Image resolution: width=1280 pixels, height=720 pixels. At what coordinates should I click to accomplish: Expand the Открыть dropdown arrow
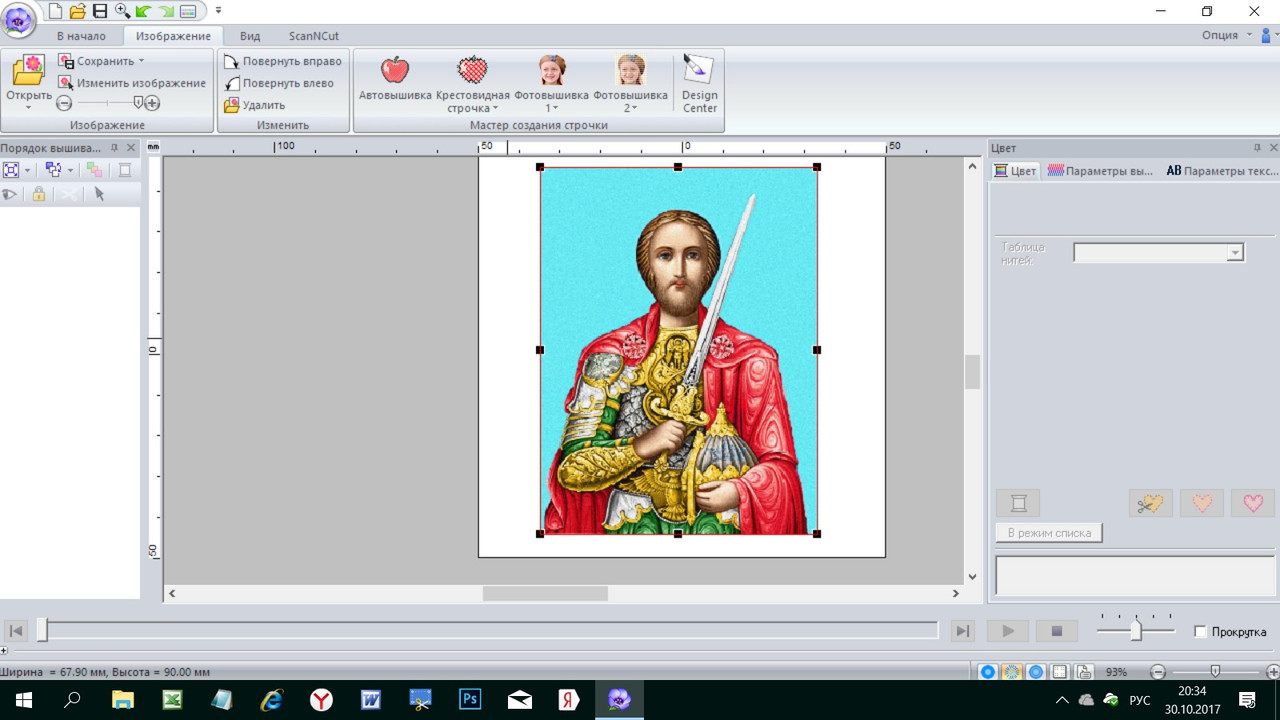click(28, 107)
